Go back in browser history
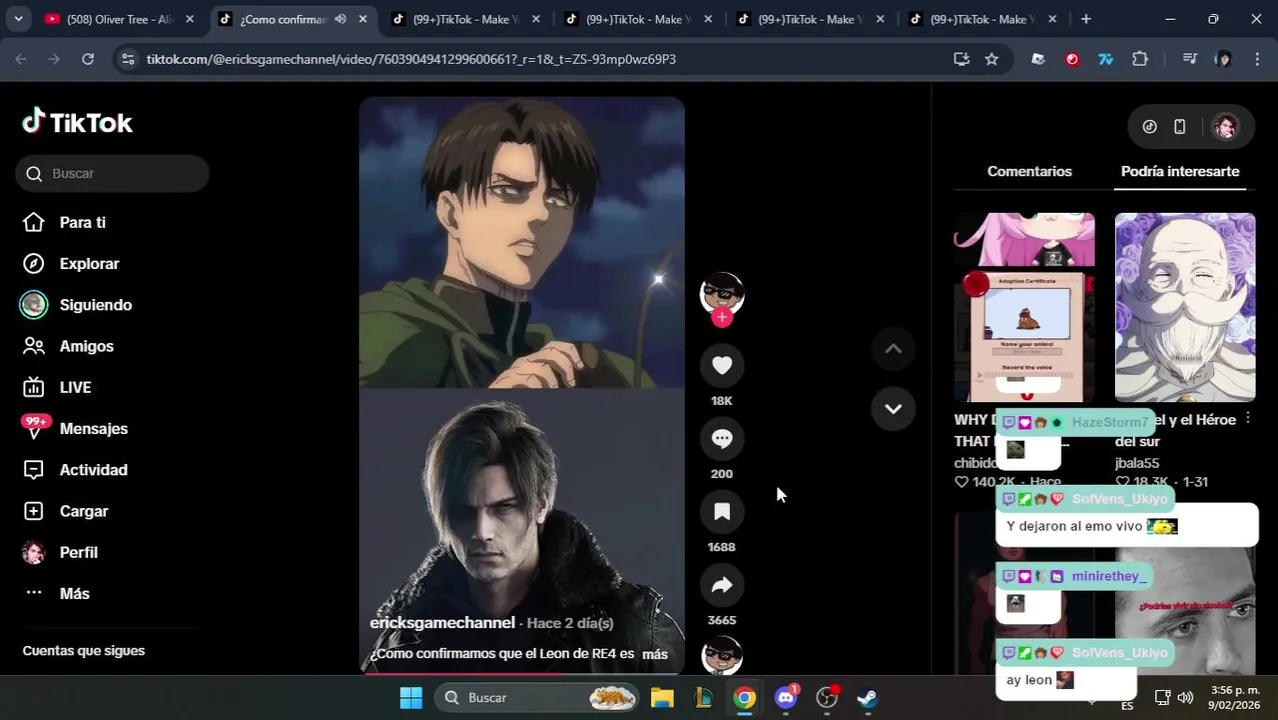This screenshot has height=720, width=1278. 21,59
